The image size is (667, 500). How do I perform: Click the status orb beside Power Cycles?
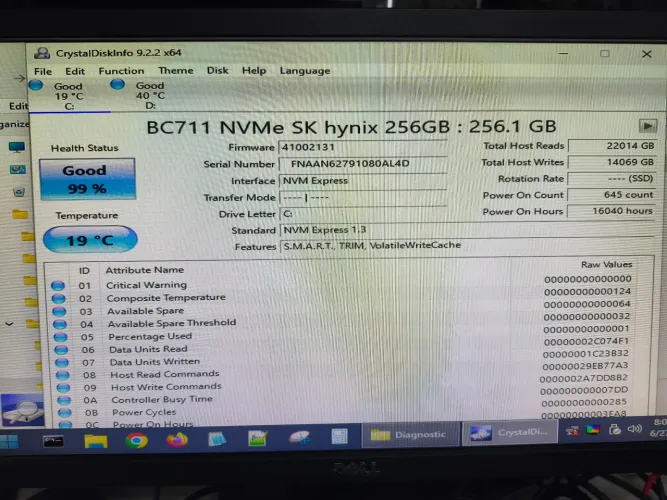(x=65, y=412)
